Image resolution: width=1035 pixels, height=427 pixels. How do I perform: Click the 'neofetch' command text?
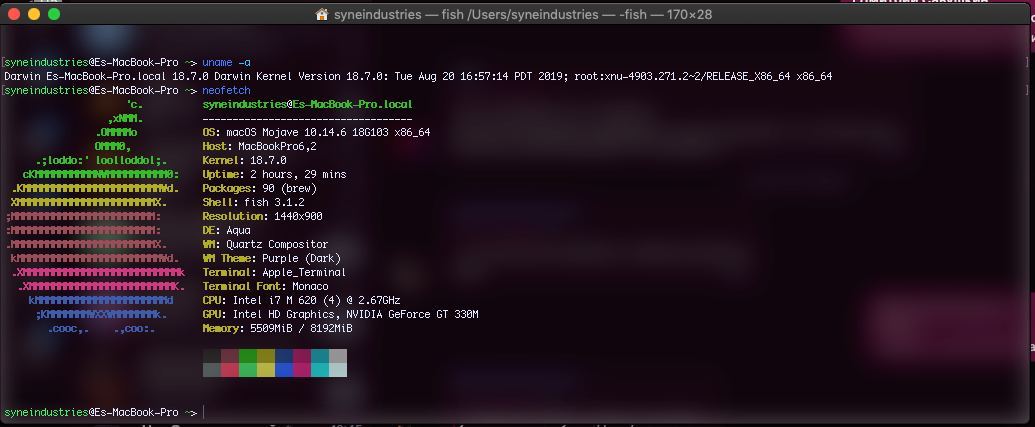tap(226, 90)
